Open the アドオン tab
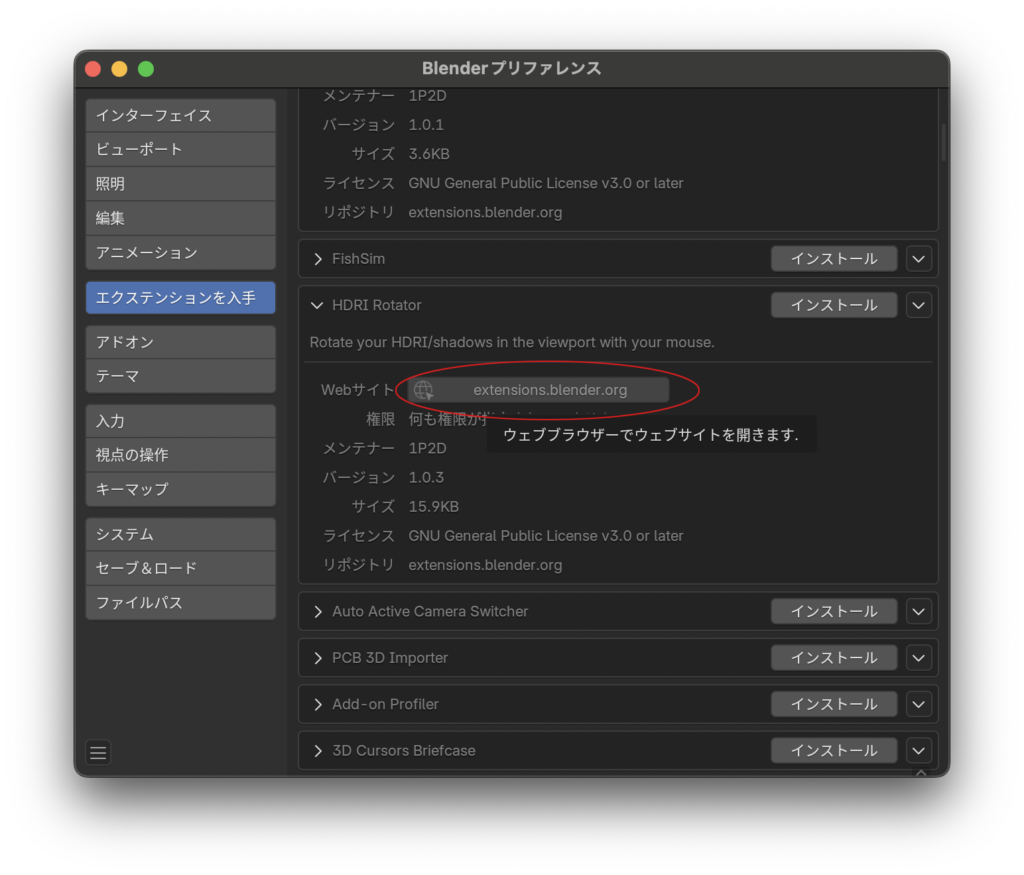 click(180, 342)
